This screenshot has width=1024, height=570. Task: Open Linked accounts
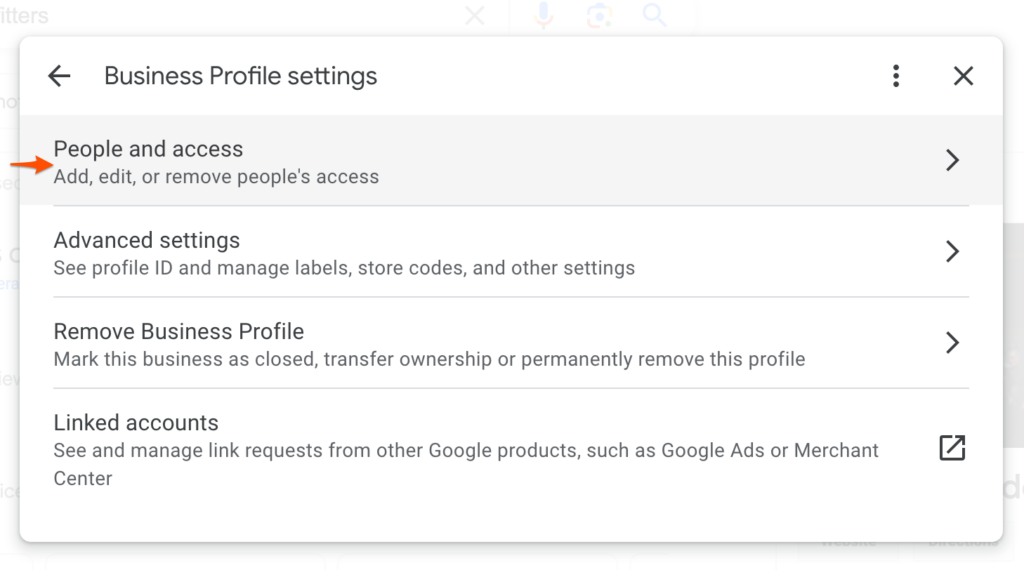click(511, 449)
